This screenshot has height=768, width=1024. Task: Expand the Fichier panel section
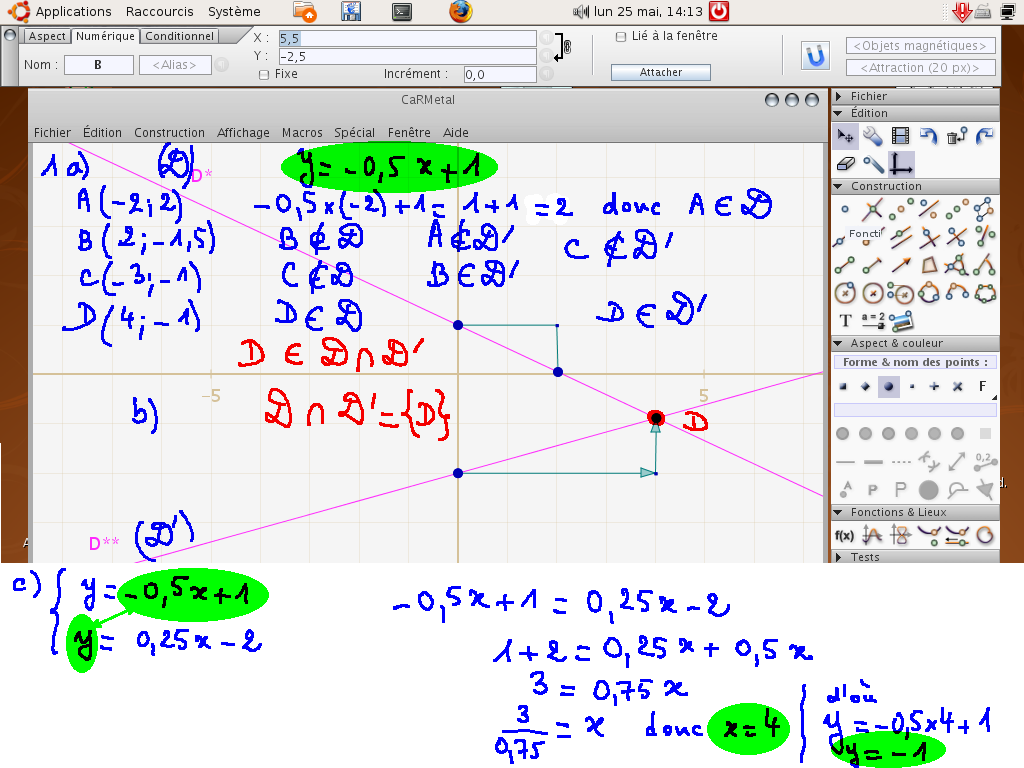[x=868, y=97]
